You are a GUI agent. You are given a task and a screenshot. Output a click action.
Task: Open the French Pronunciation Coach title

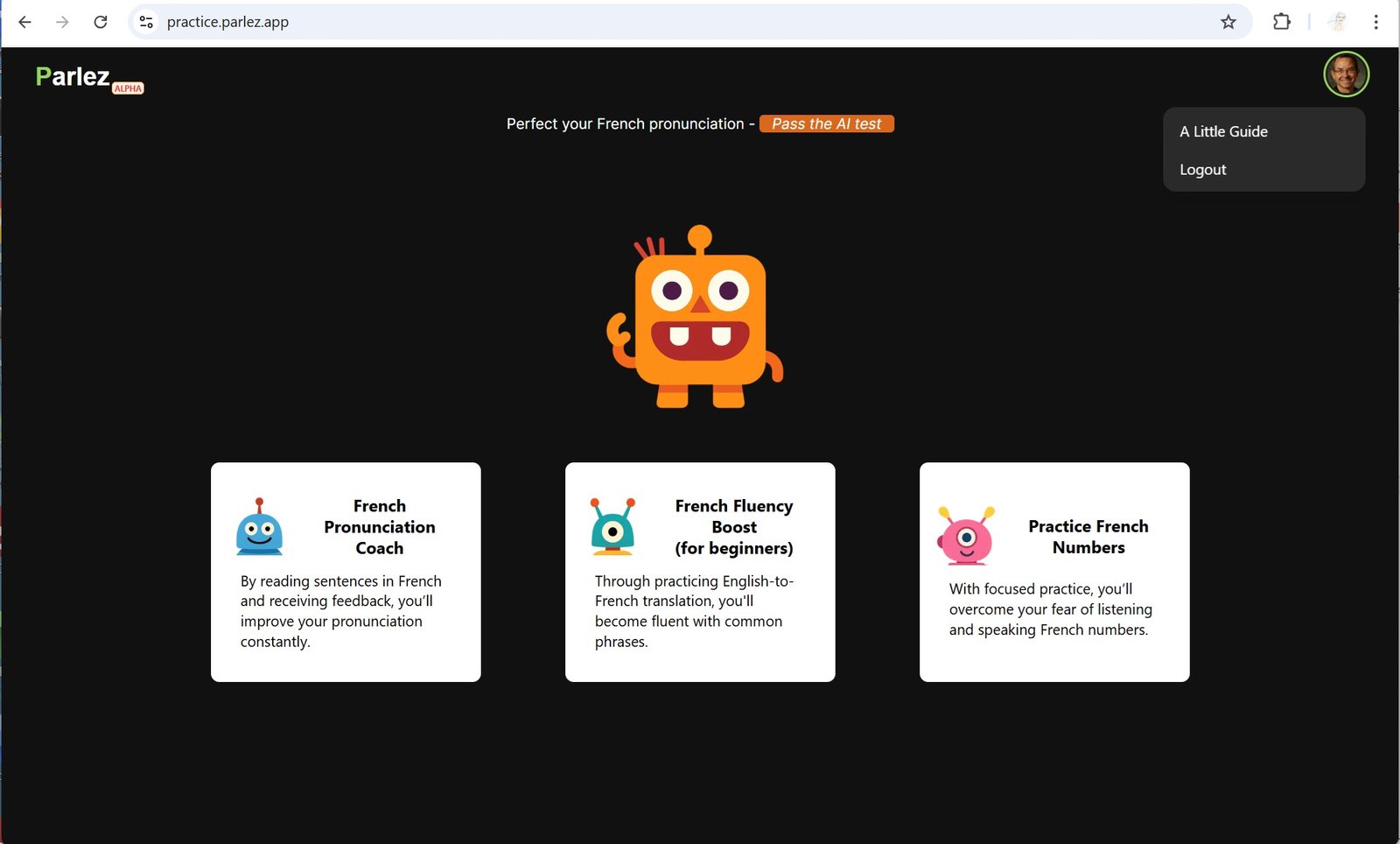click(x=379, y=527)
